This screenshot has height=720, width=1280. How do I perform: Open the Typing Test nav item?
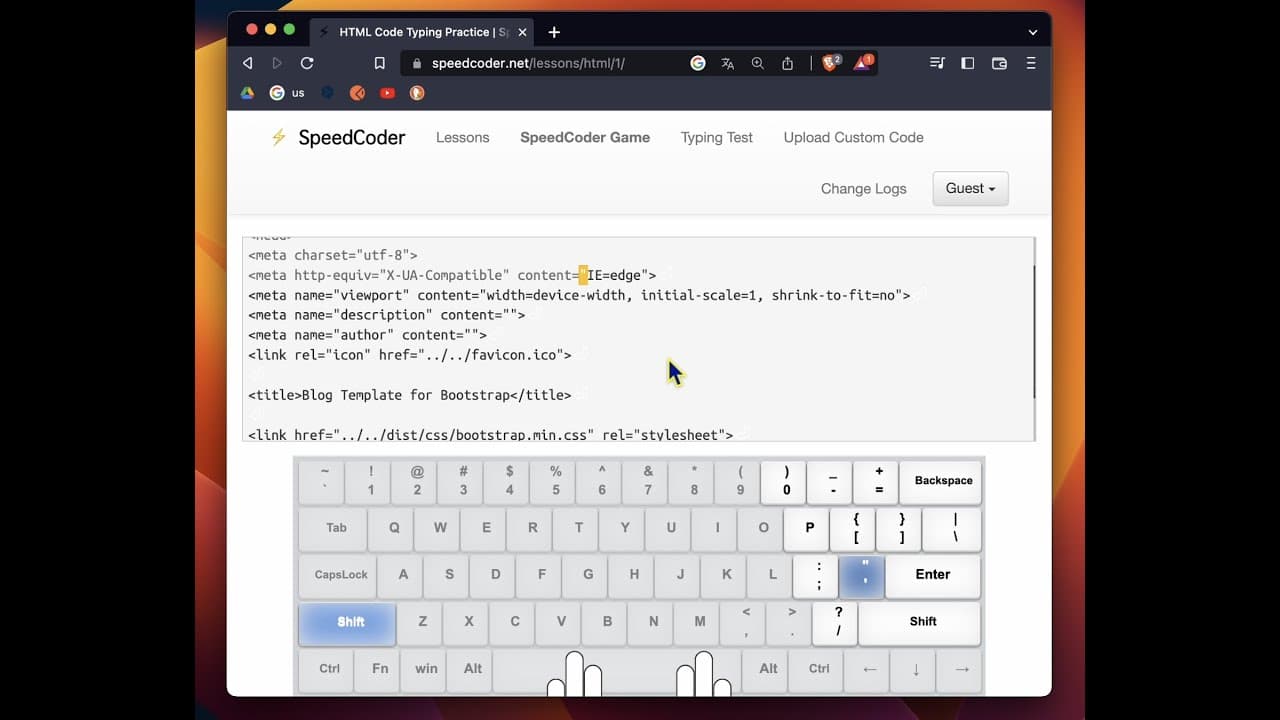(x=717, y=137)
